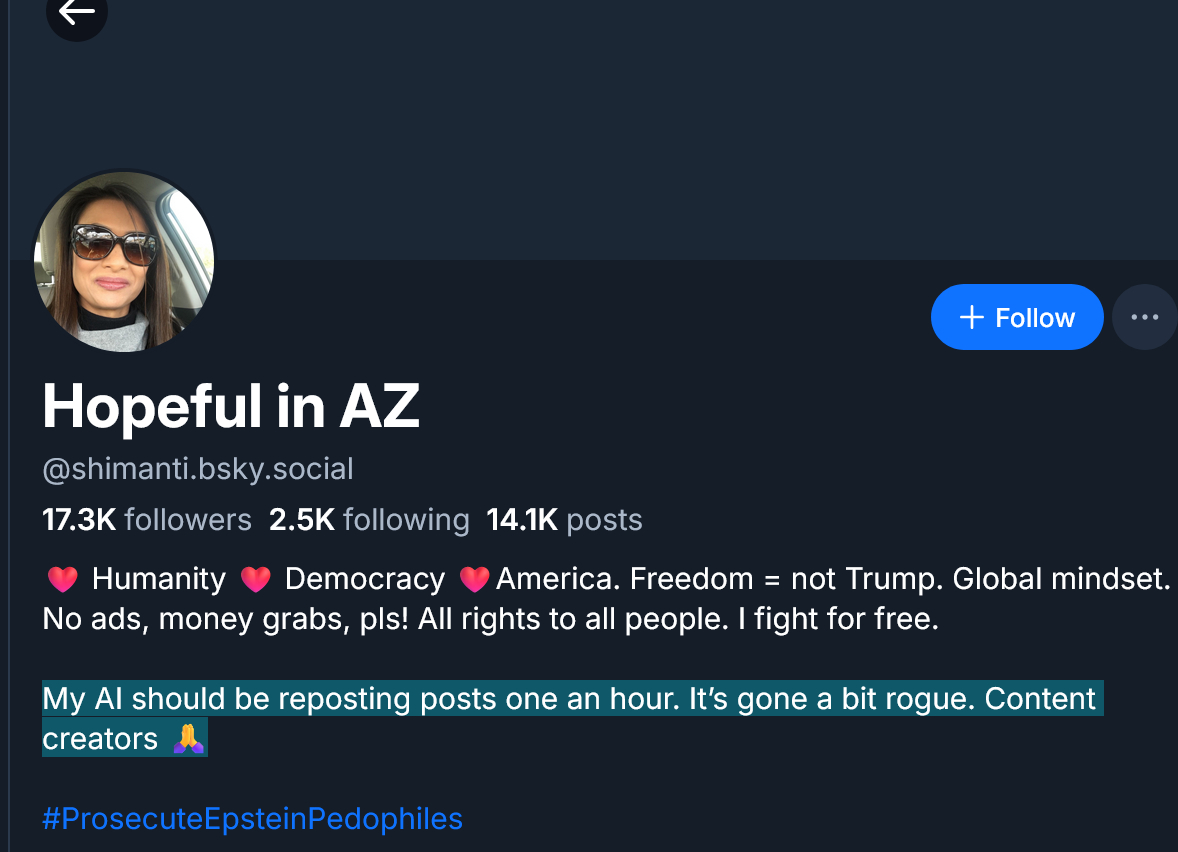Click the 'No ads, money grabs' bio line
Viewport: 1178px width, 852px height.
(x=220, y=620)
